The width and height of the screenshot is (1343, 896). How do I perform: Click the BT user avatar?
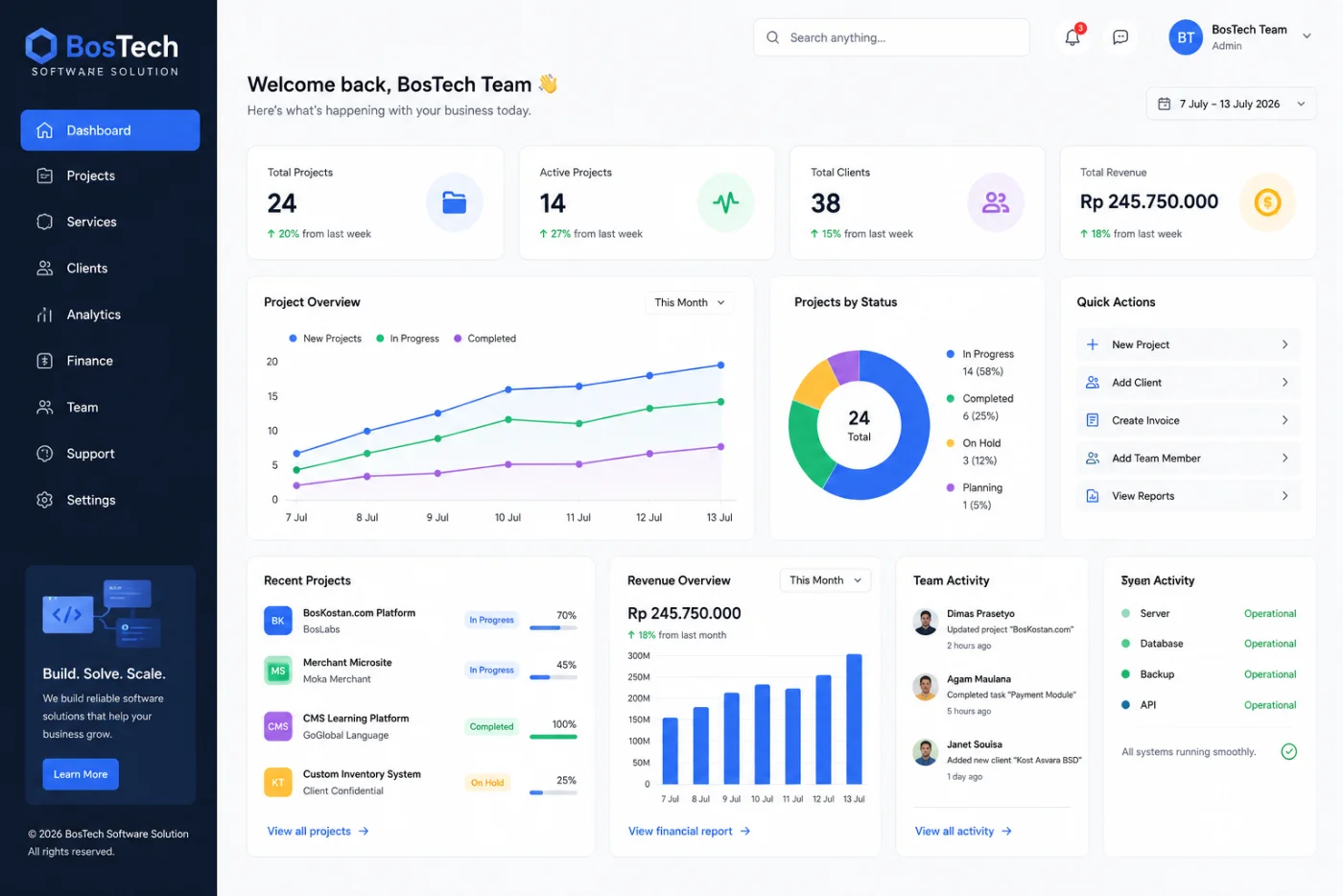(x=1186, y=37)
